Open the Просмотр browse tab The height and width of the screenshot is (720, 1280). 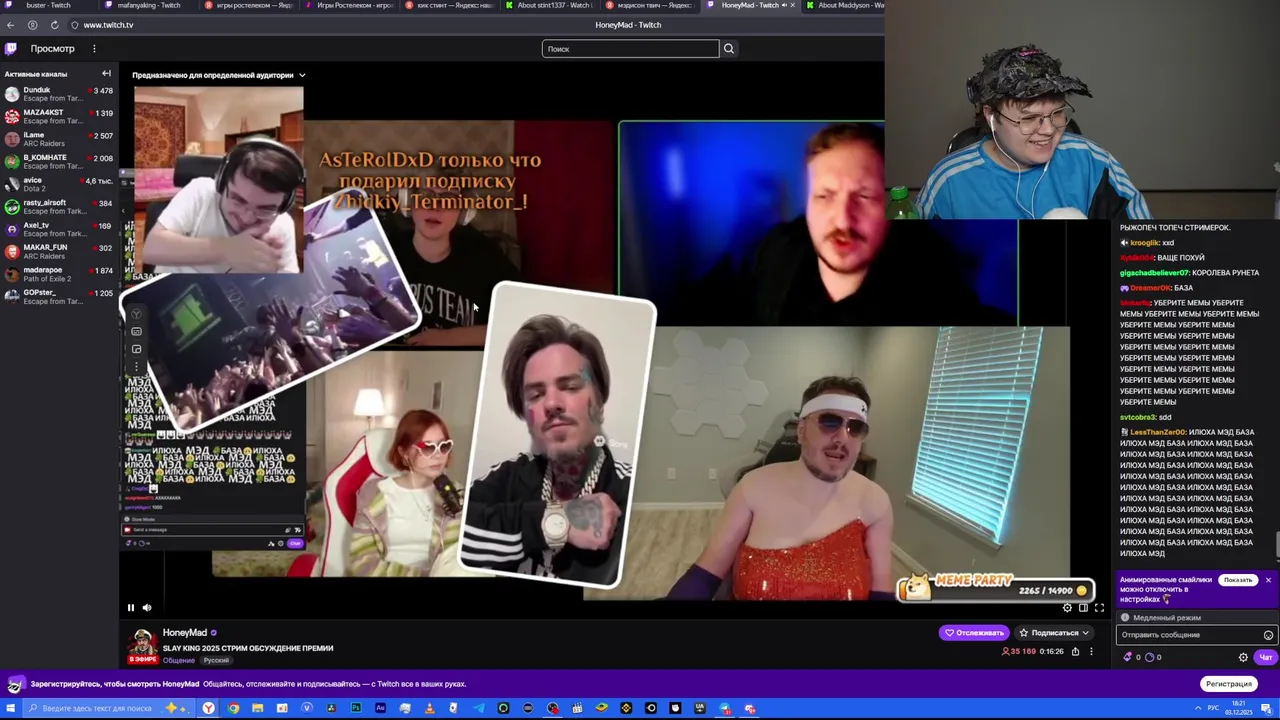tap(52, 48)
